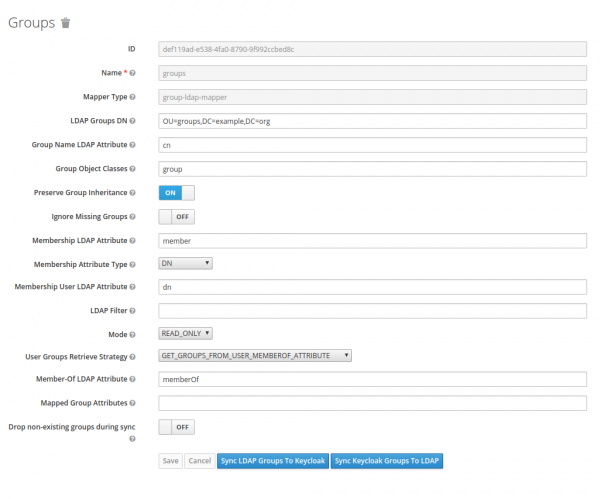Expand the Mode dropdown showing READ_ONLY

(x=186, y=333)
